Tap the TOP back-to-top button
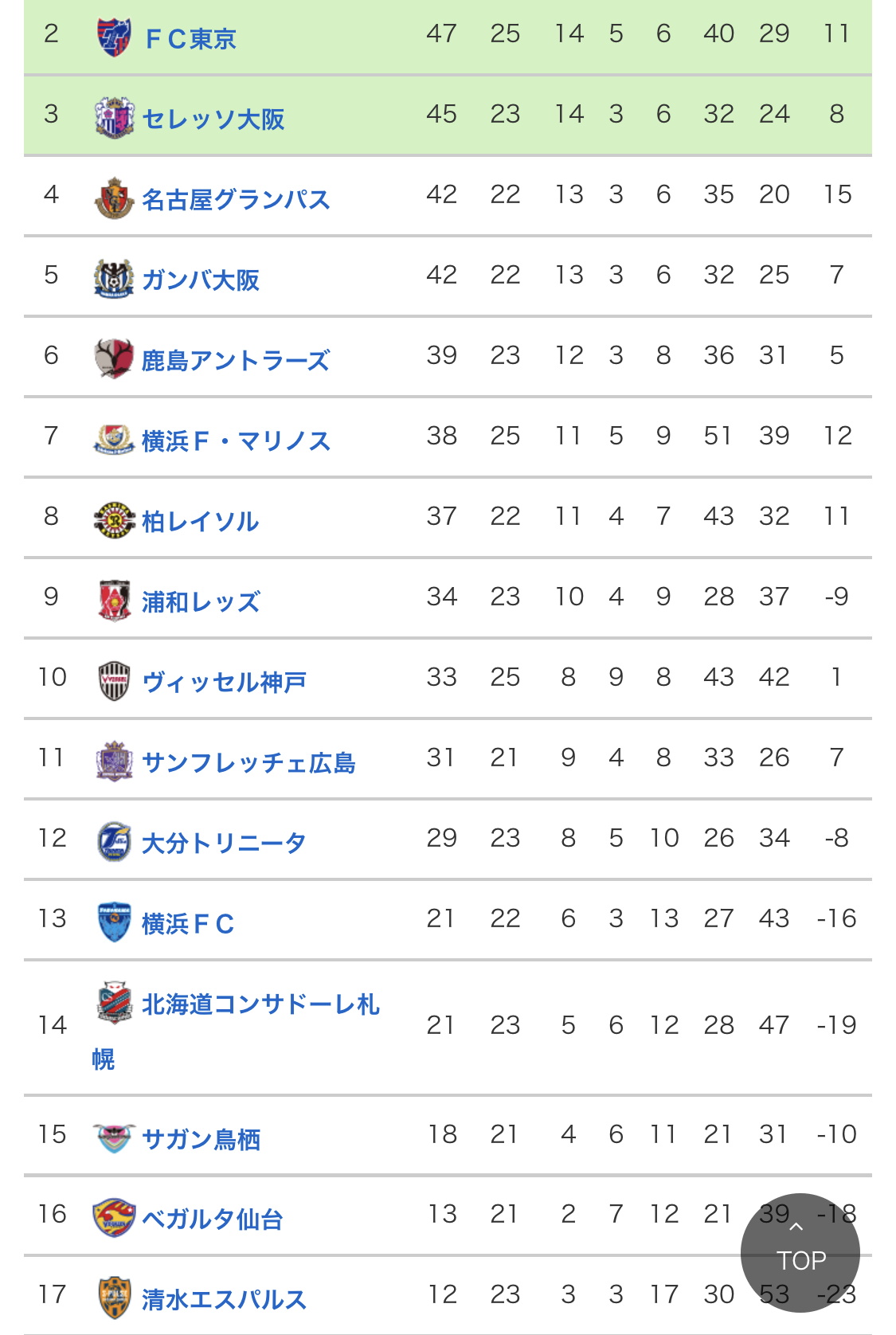Screen dimensions: 896x1335 pos(800,1253)
